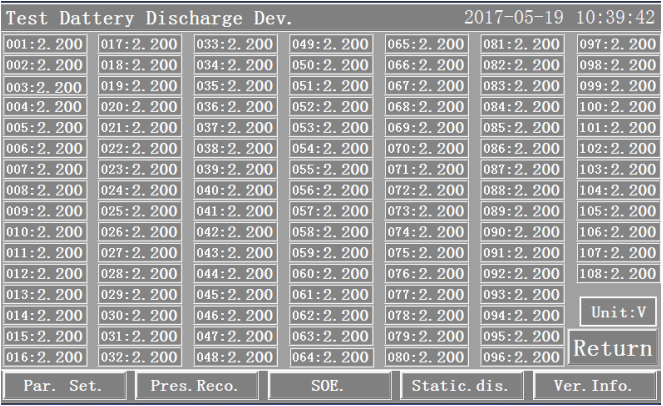The height and width of the screenshot is (406, 663).
Task: Click cell 065 voltage value
Action: click(426, 45)
